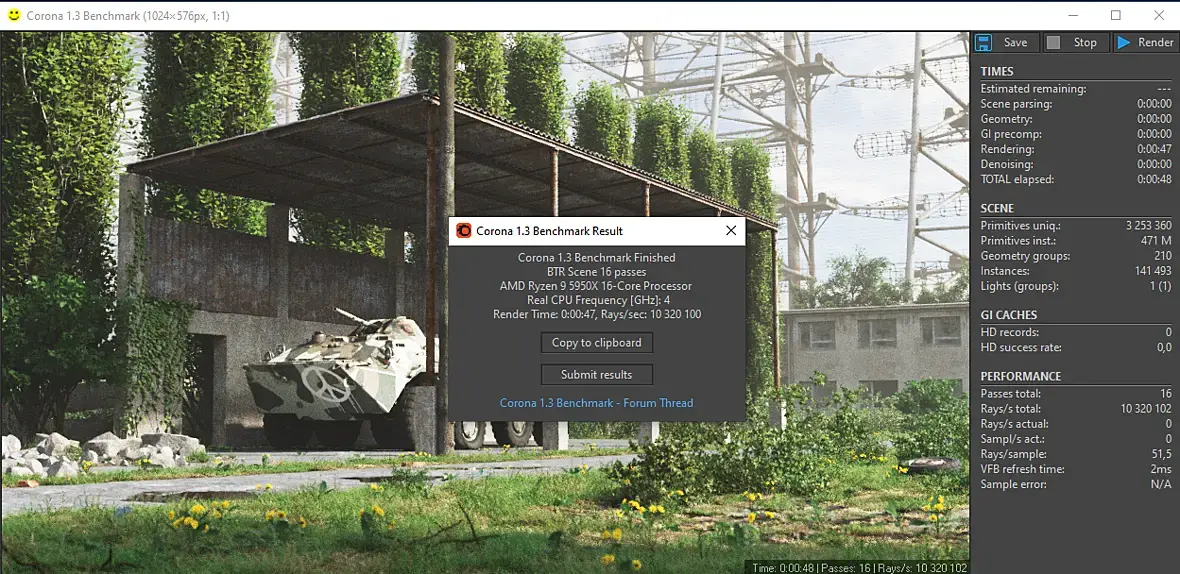Screen dimensions: 1180x574
Task: Click the SCENE section header
Action: click(x=997, y=208)
